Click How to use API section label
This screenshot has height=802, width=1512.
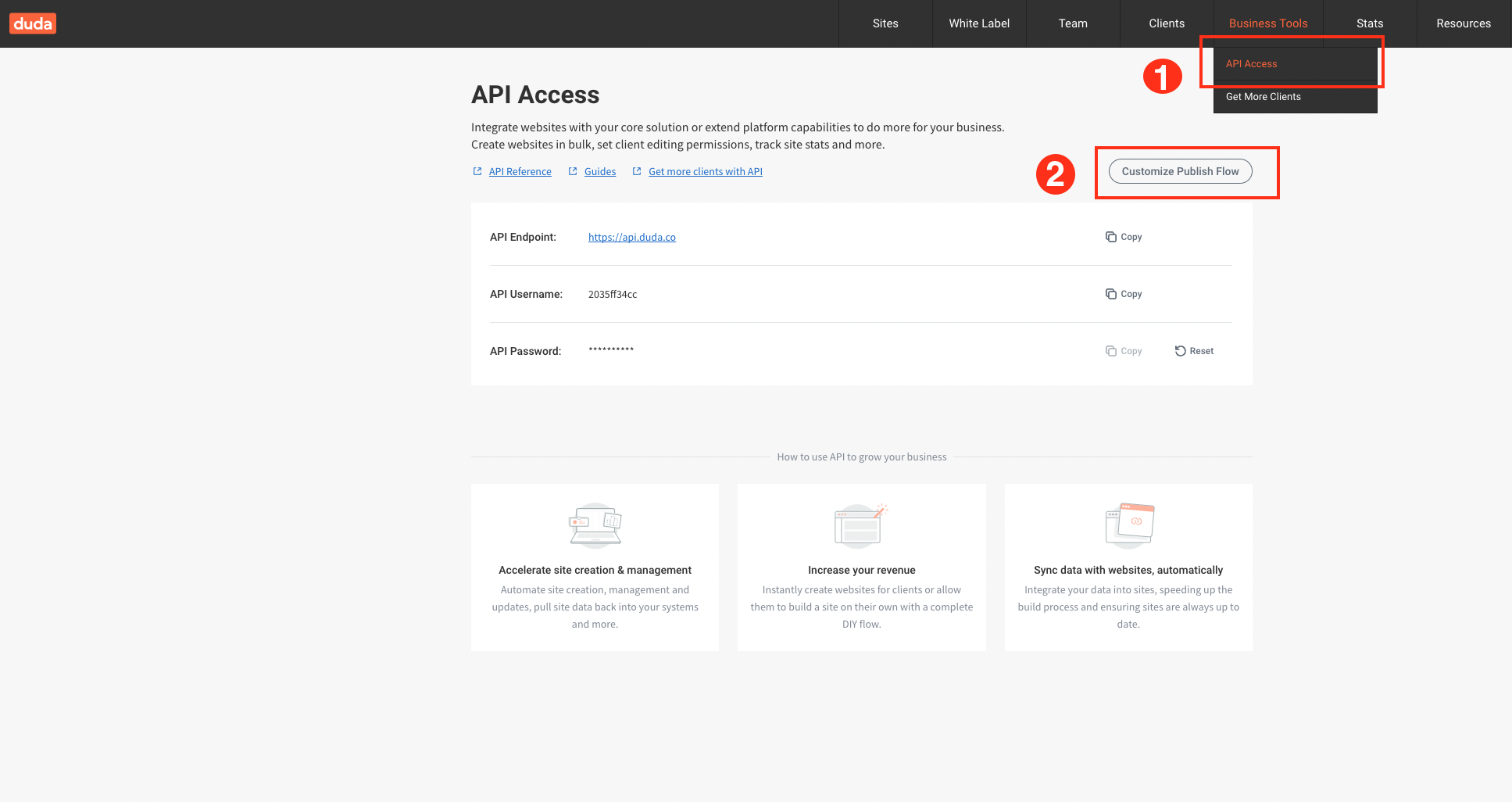[861, 456]
